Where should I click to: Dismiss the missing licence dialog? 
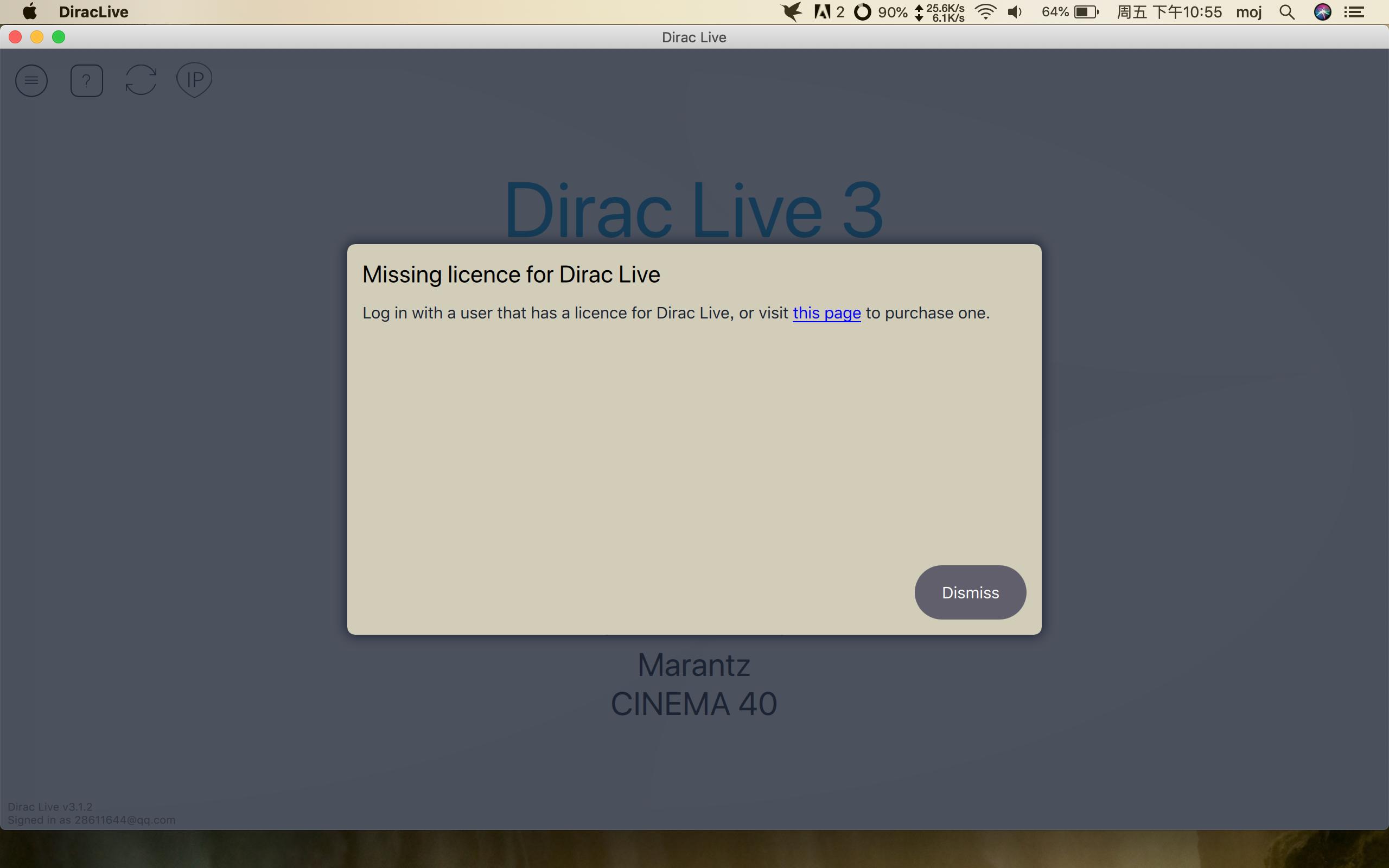970,592
